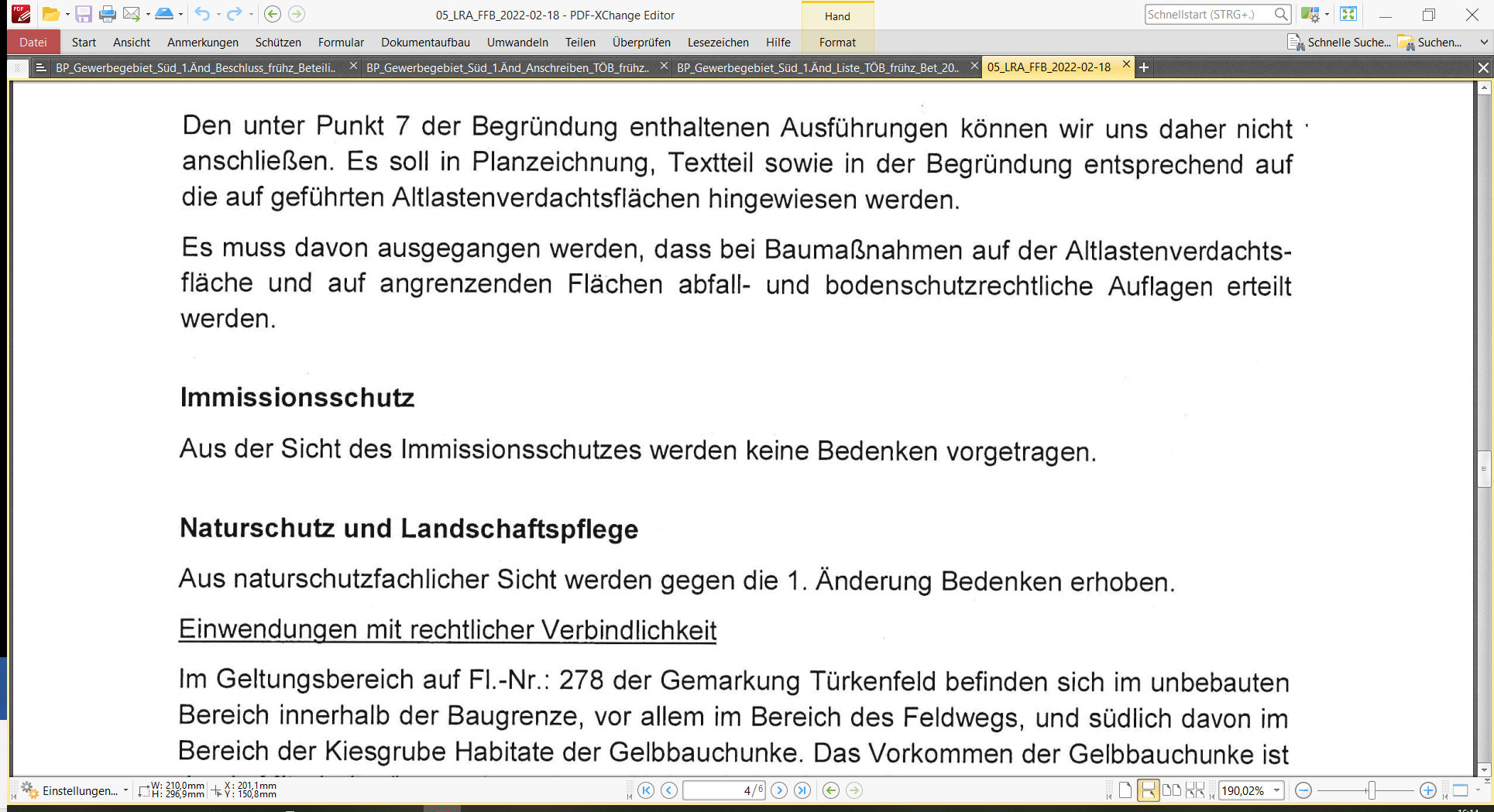This screenshot has width=1494, height=812.
Task: Open Einstellungen gear in status bar
Action: click(29, 790)
